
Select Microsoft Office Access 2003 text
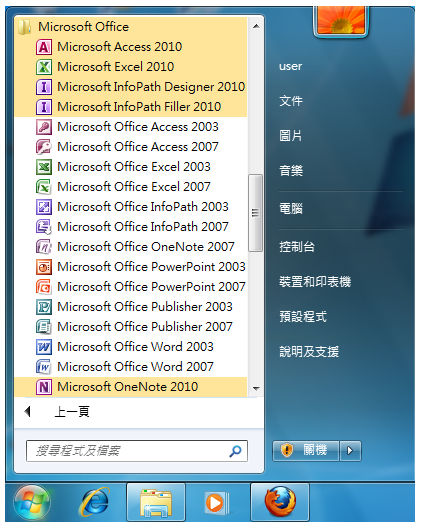pyautogui.click(x=138, y=127)
